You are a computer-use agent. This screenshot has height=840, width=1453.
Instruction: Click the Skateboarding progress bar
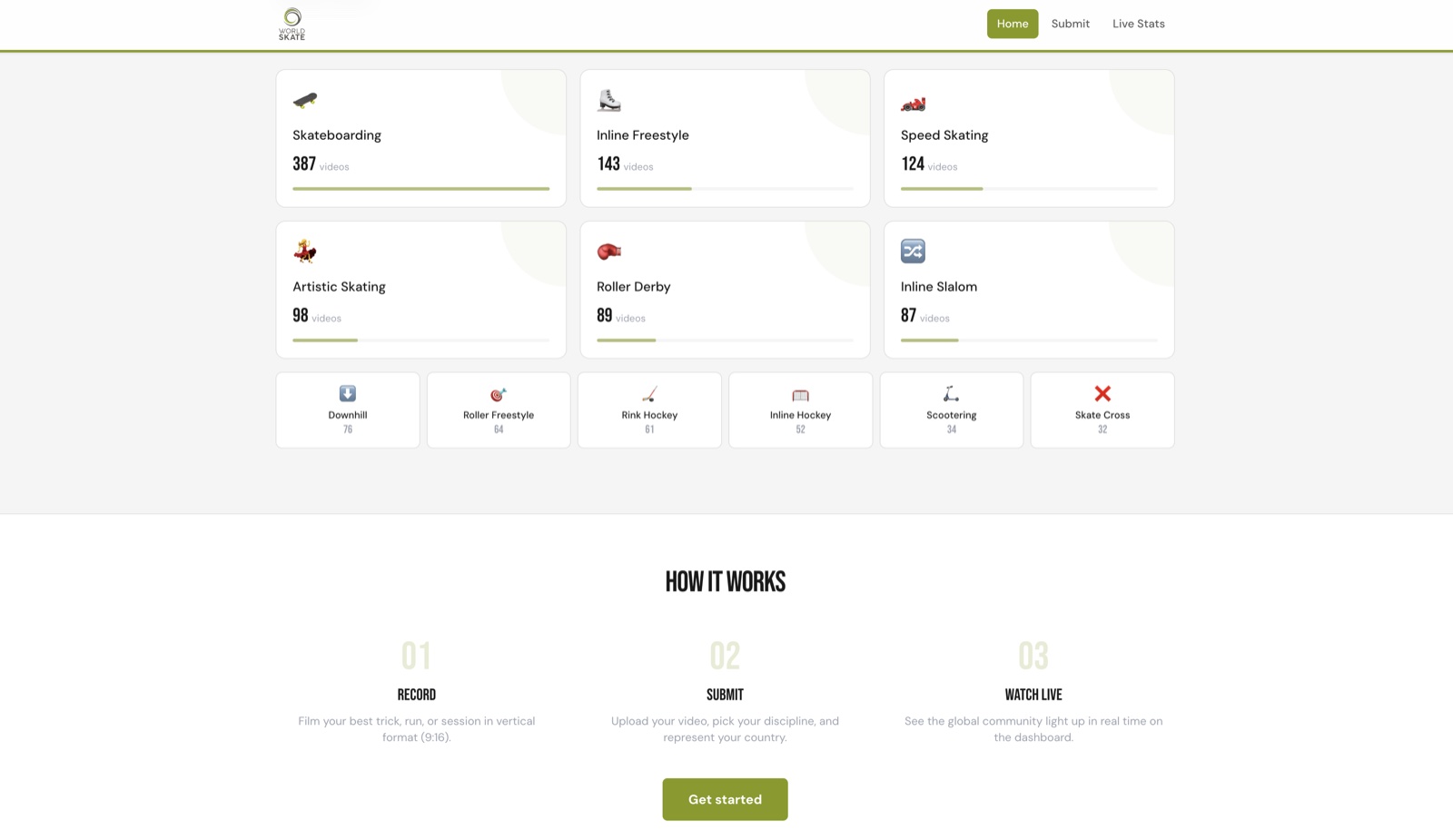tap(421, 189)
